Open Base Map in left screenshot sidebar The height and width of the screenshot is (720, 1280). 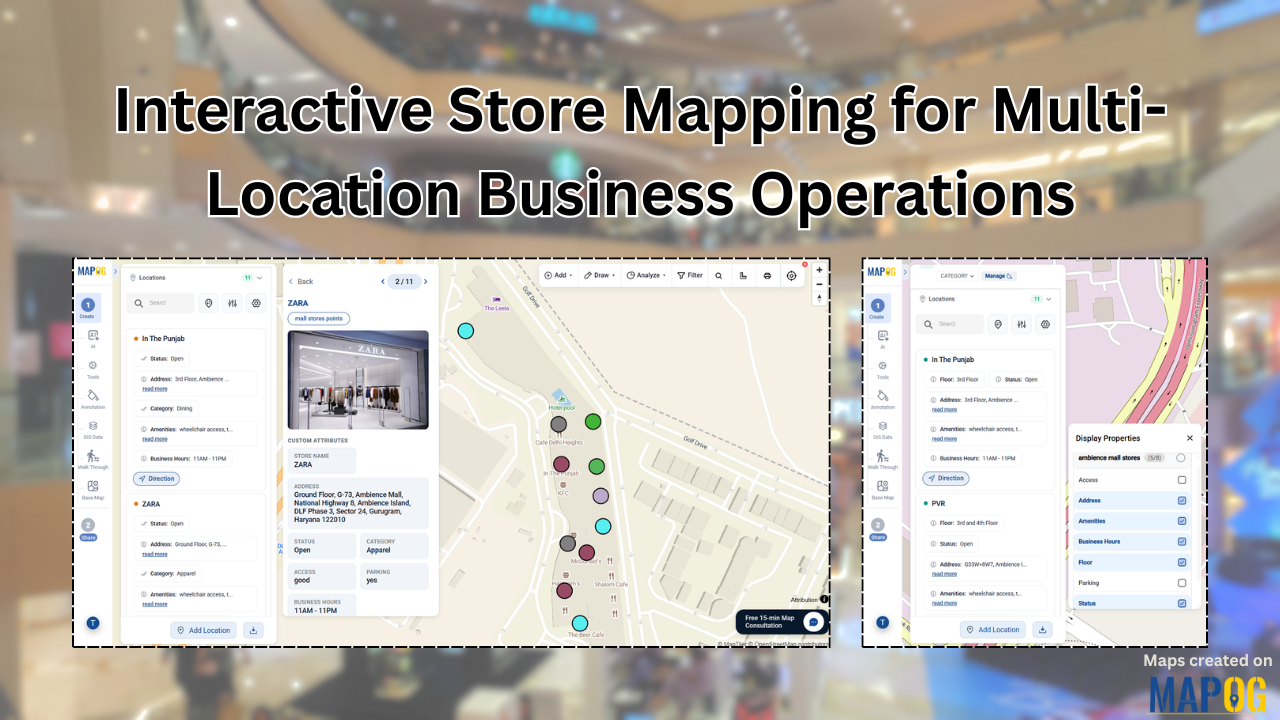click(x=93, y=489)
